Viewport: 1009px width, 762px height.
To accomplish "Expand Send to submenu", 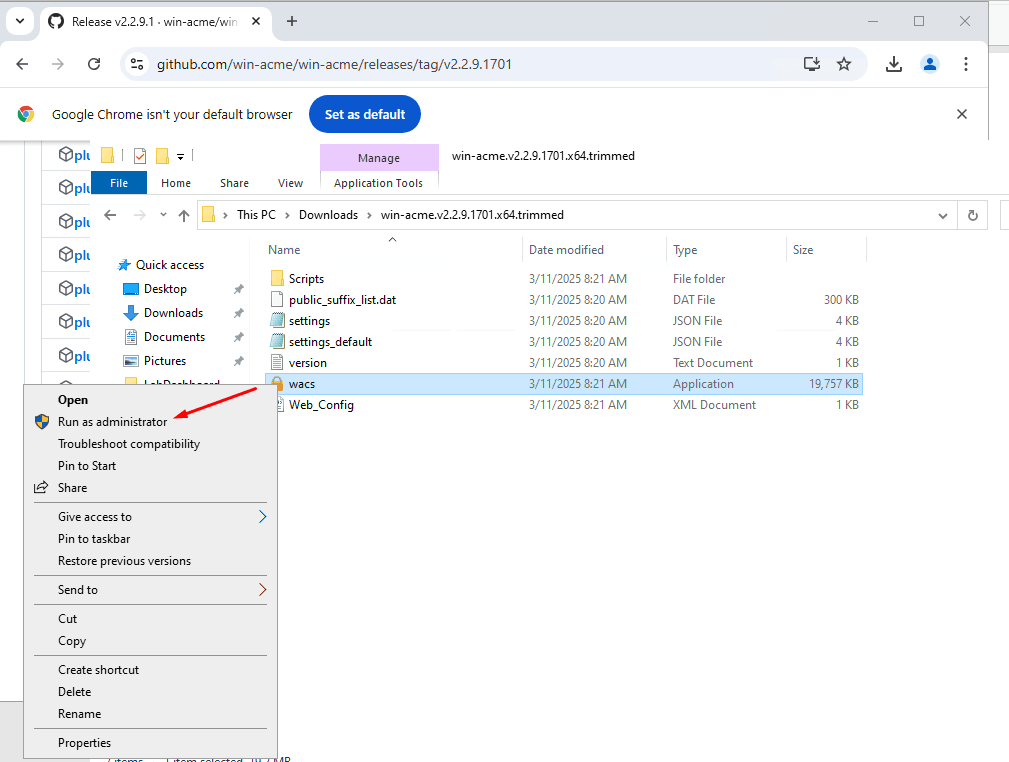I will (x=151, y=590).
